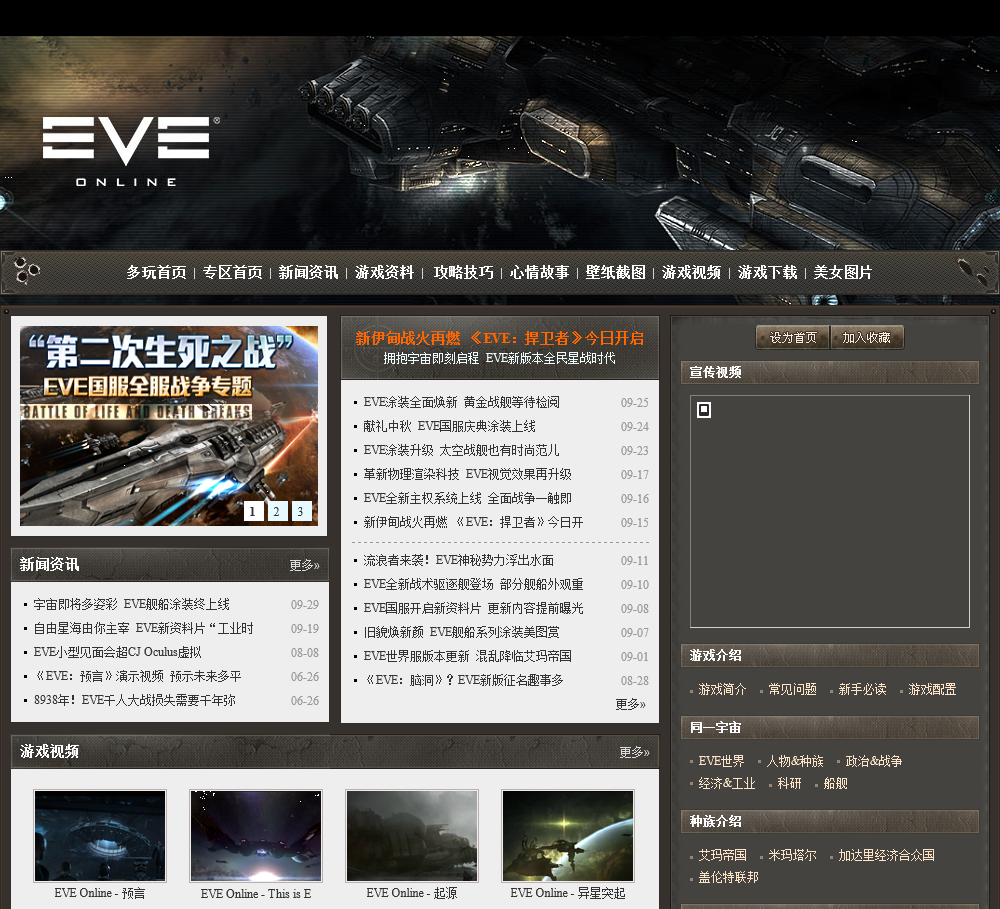Click the EVE Online - 预言 video caption
Image resolution: width=1000 pixels, height=909 pixels.
tap(100, 894)
